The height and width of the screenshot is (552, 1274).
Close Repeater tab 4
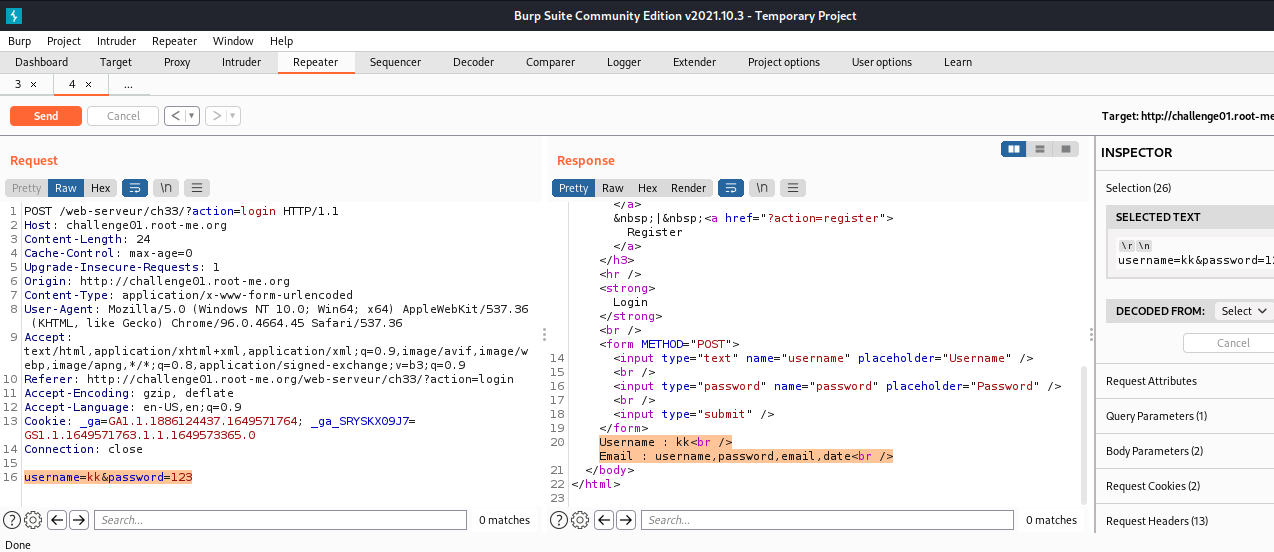coord(88,85)
